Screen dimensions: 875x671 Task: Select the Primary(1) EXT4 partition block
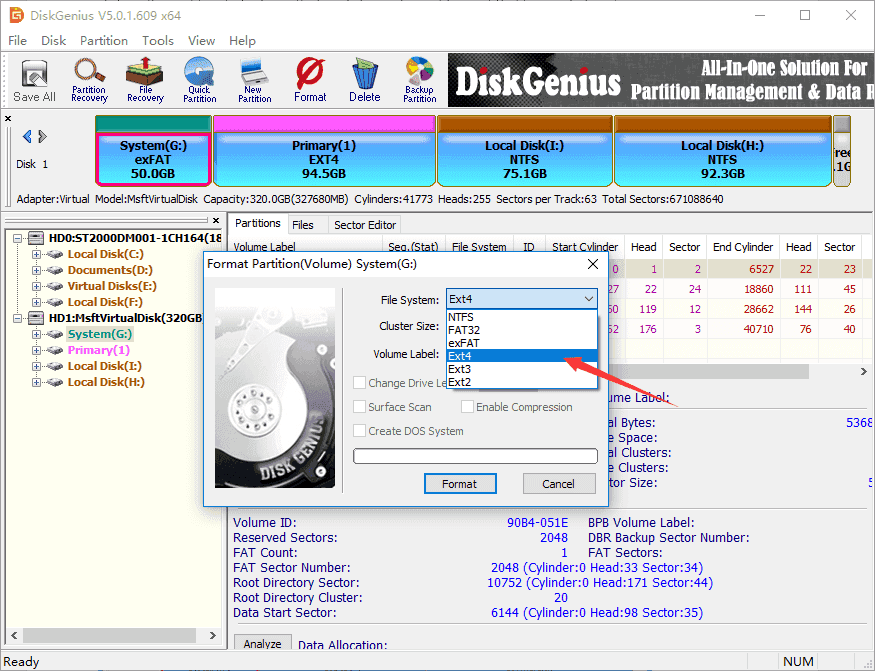[323, 152]
